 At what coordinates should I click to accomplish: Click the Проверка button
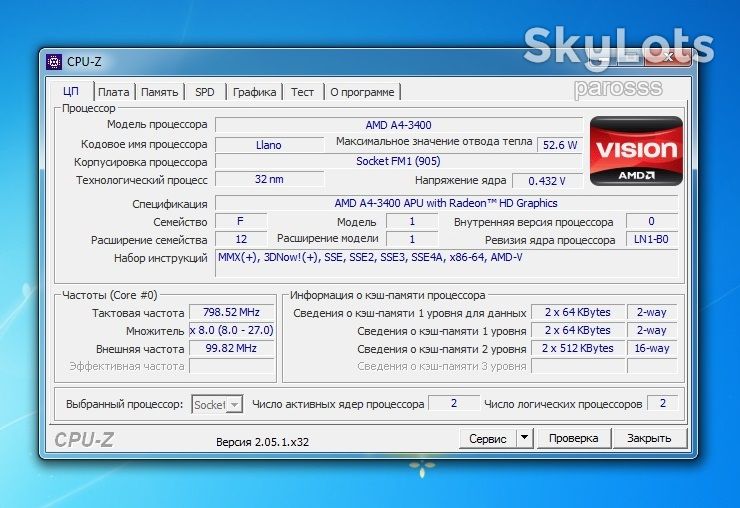573,438
